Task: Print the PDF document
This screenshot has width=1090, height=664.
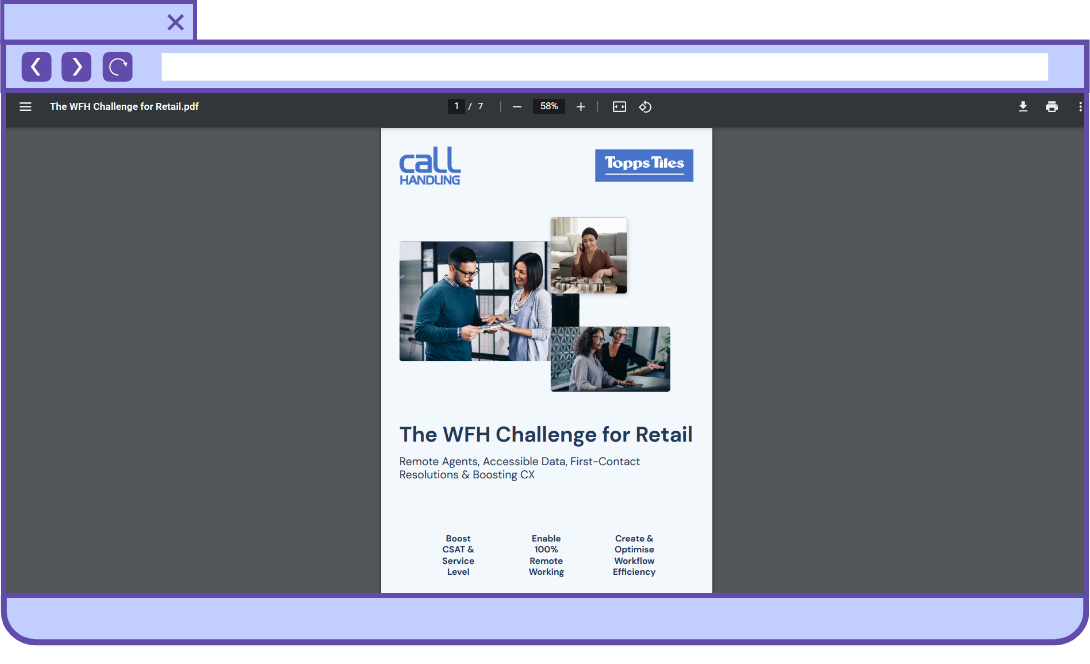Action: [x=1052, y=106]
